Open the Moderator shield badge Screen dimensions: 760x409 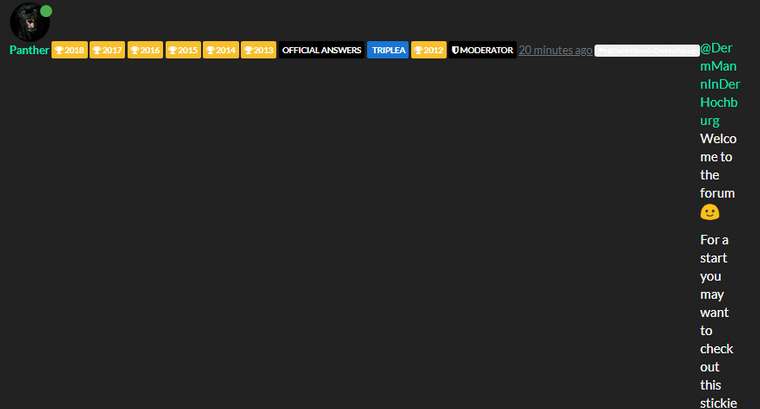pos(483,50)
